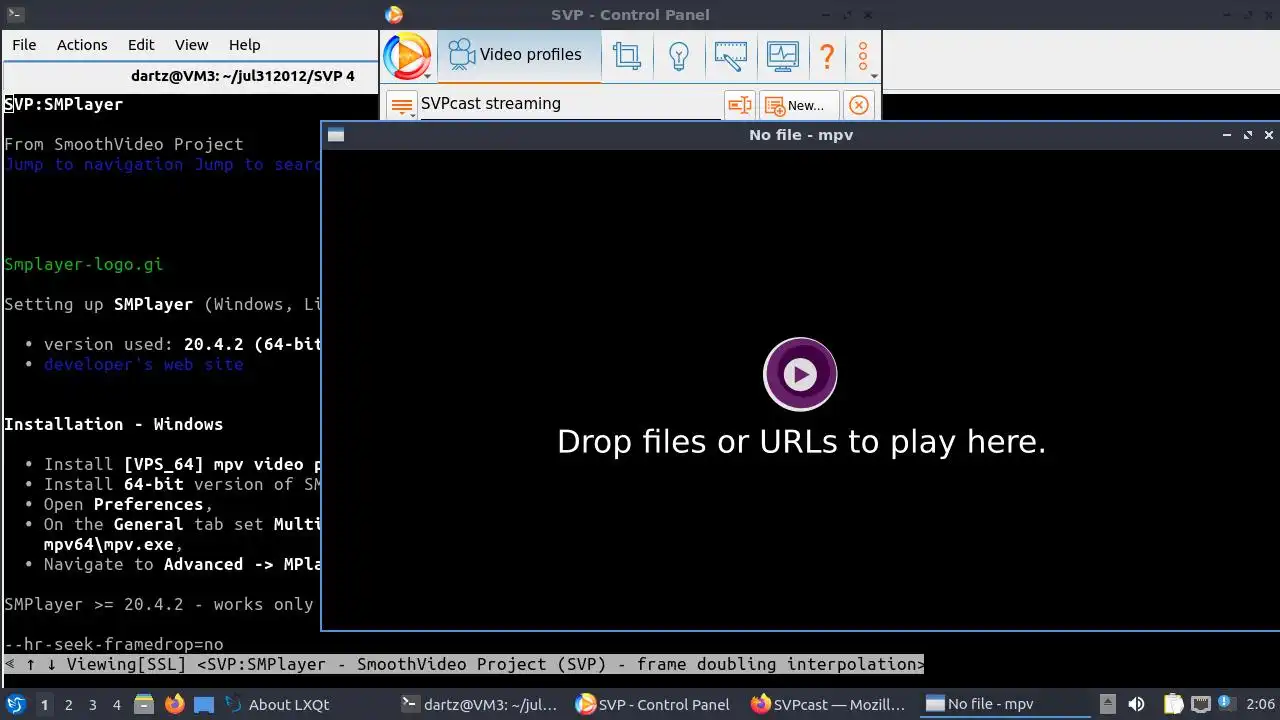
Task: Switch to virtual desktop 4
Action: (x=116, y=704)
